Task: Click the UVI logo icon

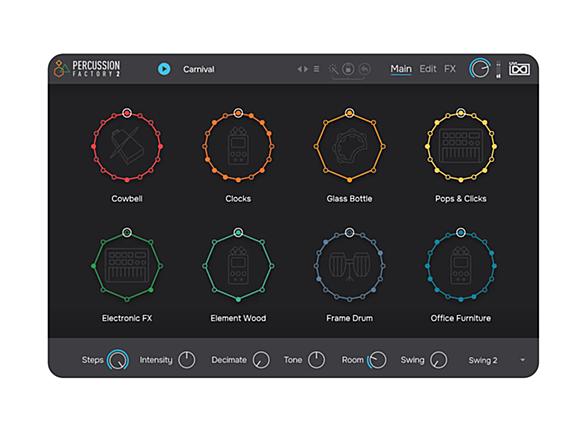Action: click(519, 69)
